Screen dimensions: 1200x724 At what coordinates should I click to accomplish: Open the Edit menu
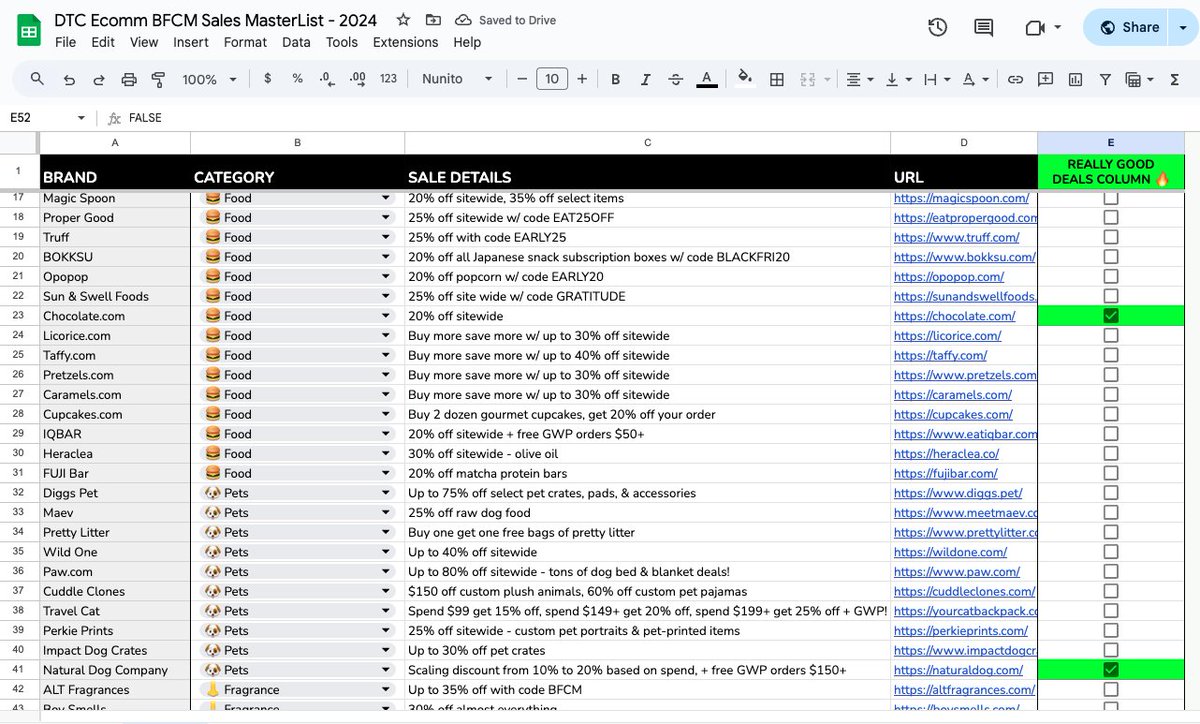(x=103, y=42)
